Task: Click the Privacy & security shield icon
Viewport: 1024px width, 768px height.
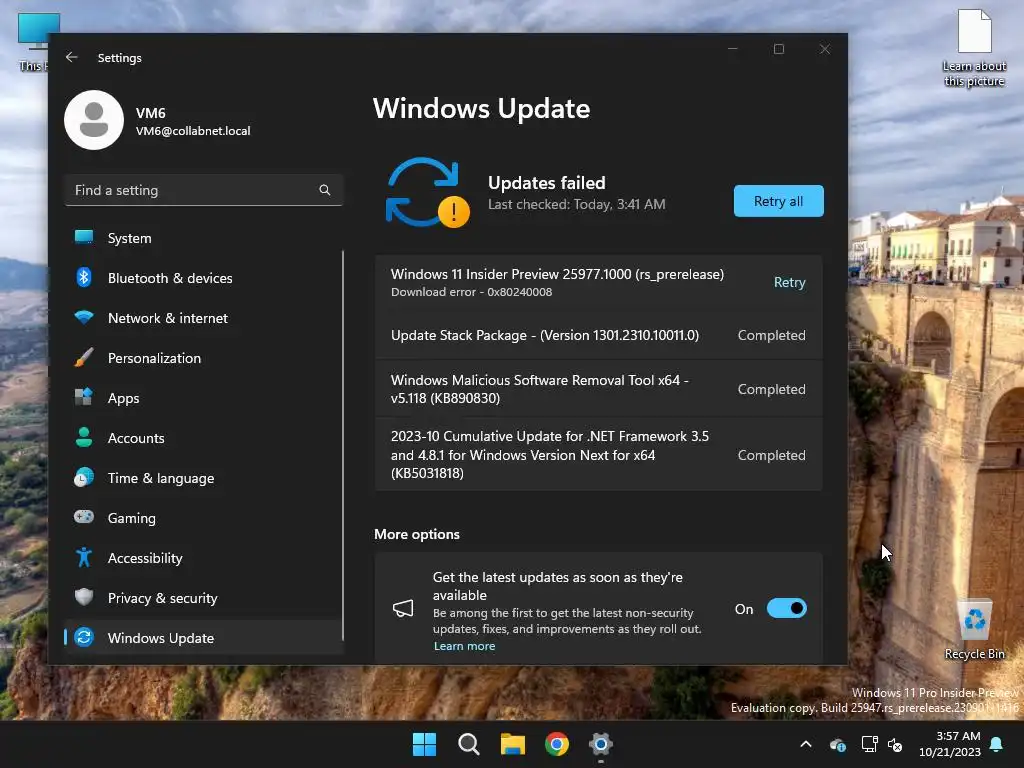Action: click(84, 597)
